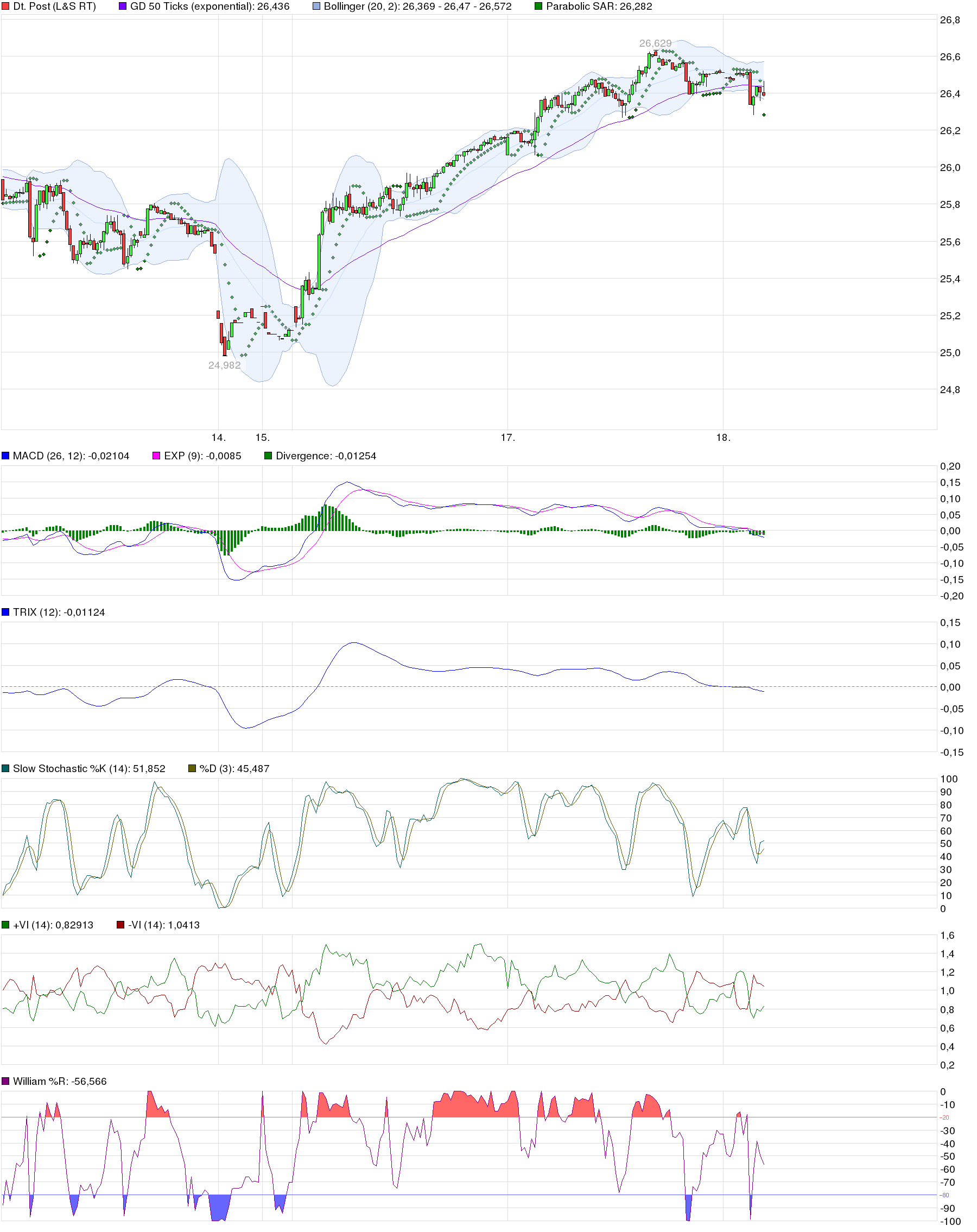Click the -100 William %R axis label
This screenshot has height=1232, width=977.
click(x=951, y=1222)
